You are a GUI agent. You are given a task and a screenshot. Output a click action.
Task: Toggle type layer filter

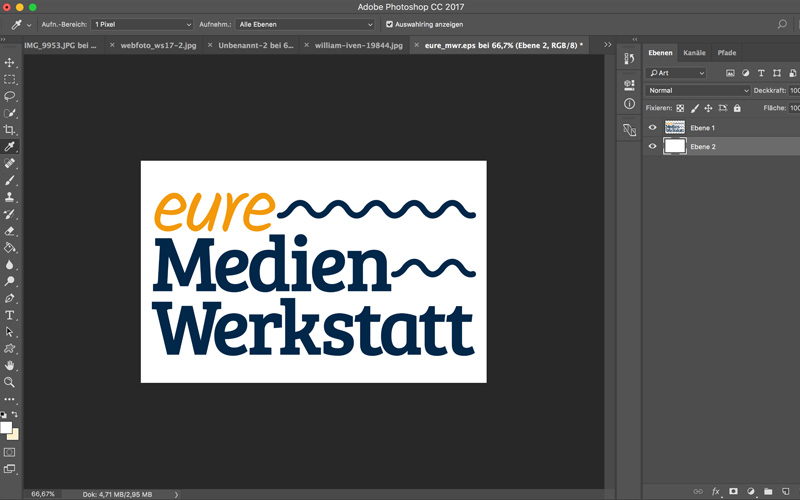761,73
